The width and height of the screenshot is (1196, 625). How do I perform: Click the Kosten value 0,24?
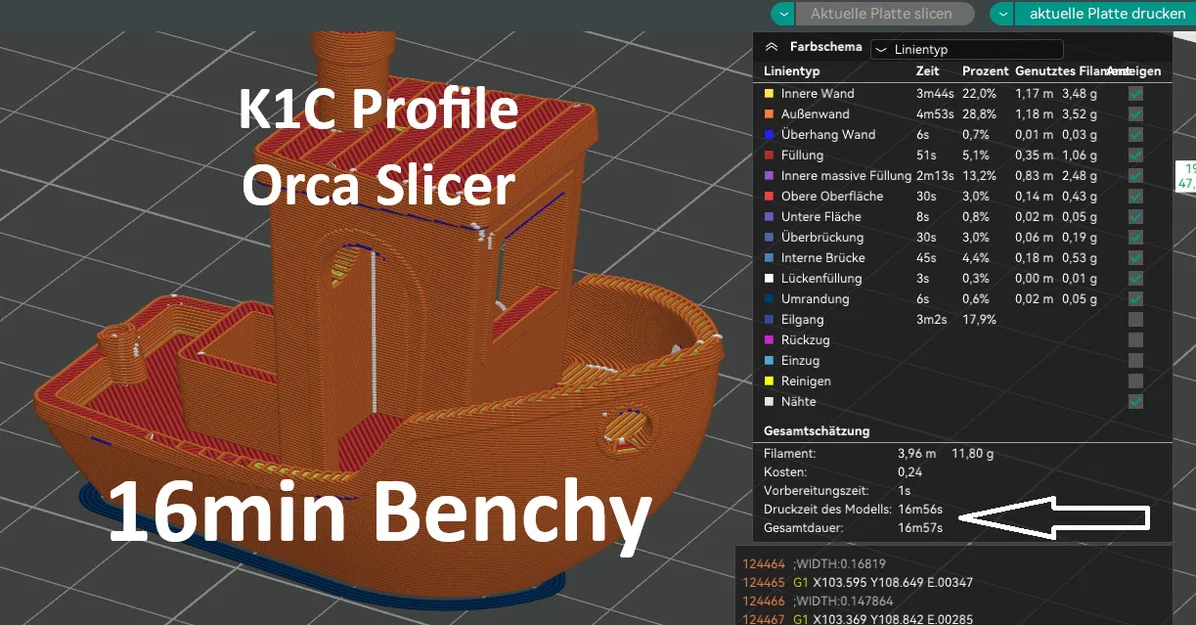coord(910,472)
